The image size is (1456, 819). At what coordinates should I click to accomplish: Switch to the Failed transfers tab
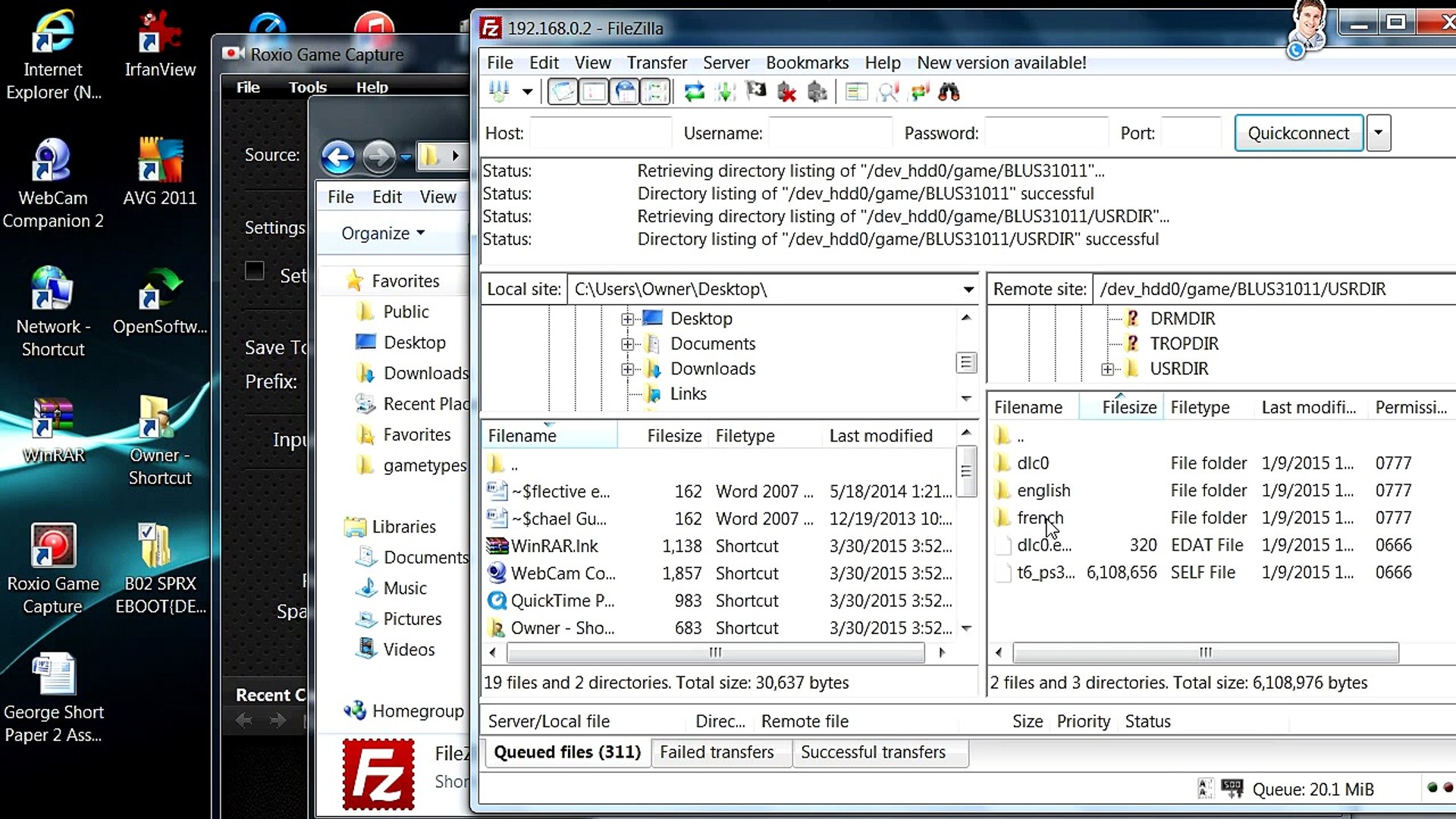click(x=716, y=752)
